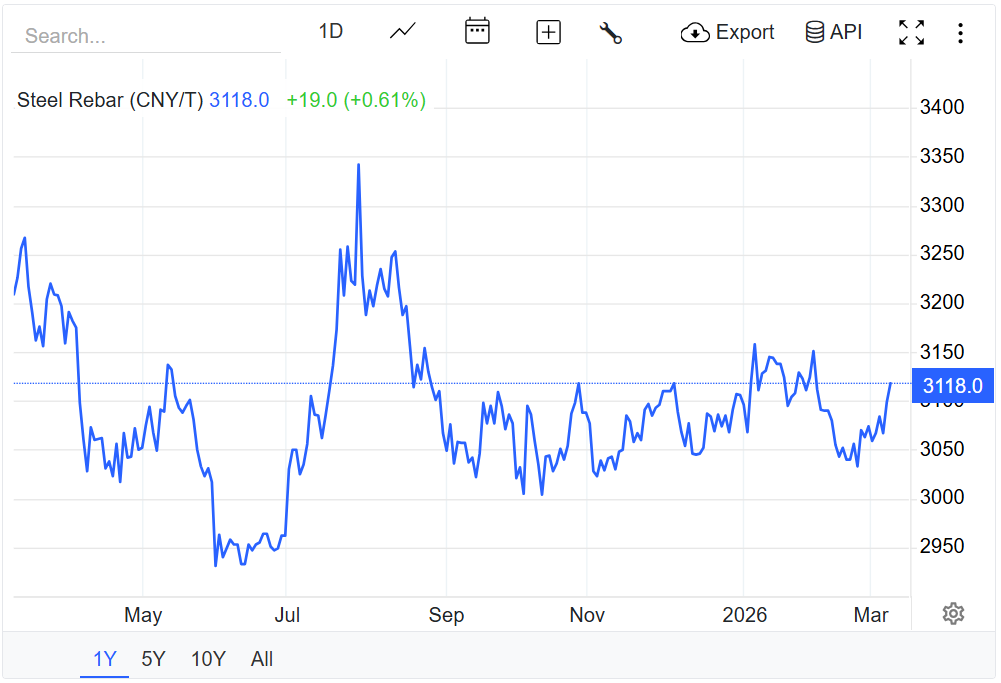Open the three-dot more options menu

(960, 33)
